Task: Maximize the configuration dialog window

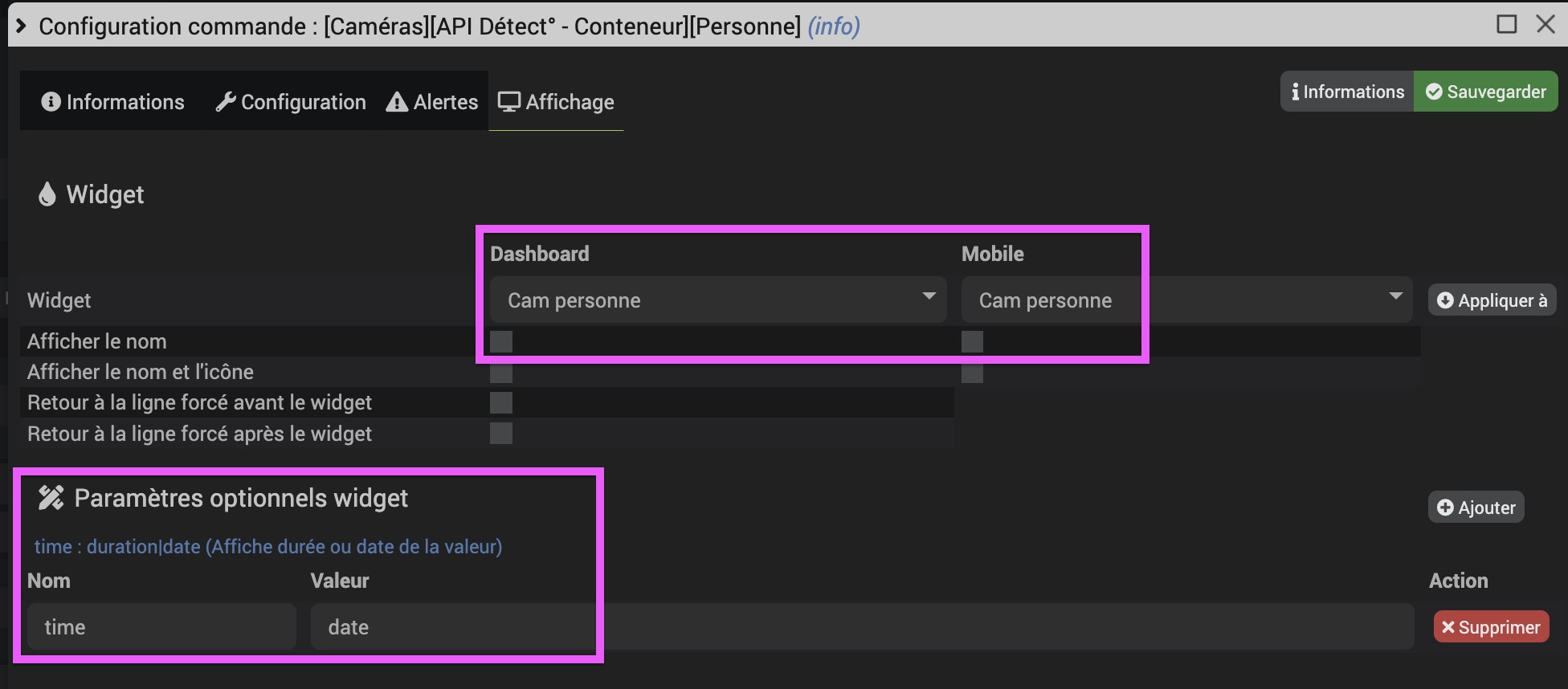Action: 1507,24
